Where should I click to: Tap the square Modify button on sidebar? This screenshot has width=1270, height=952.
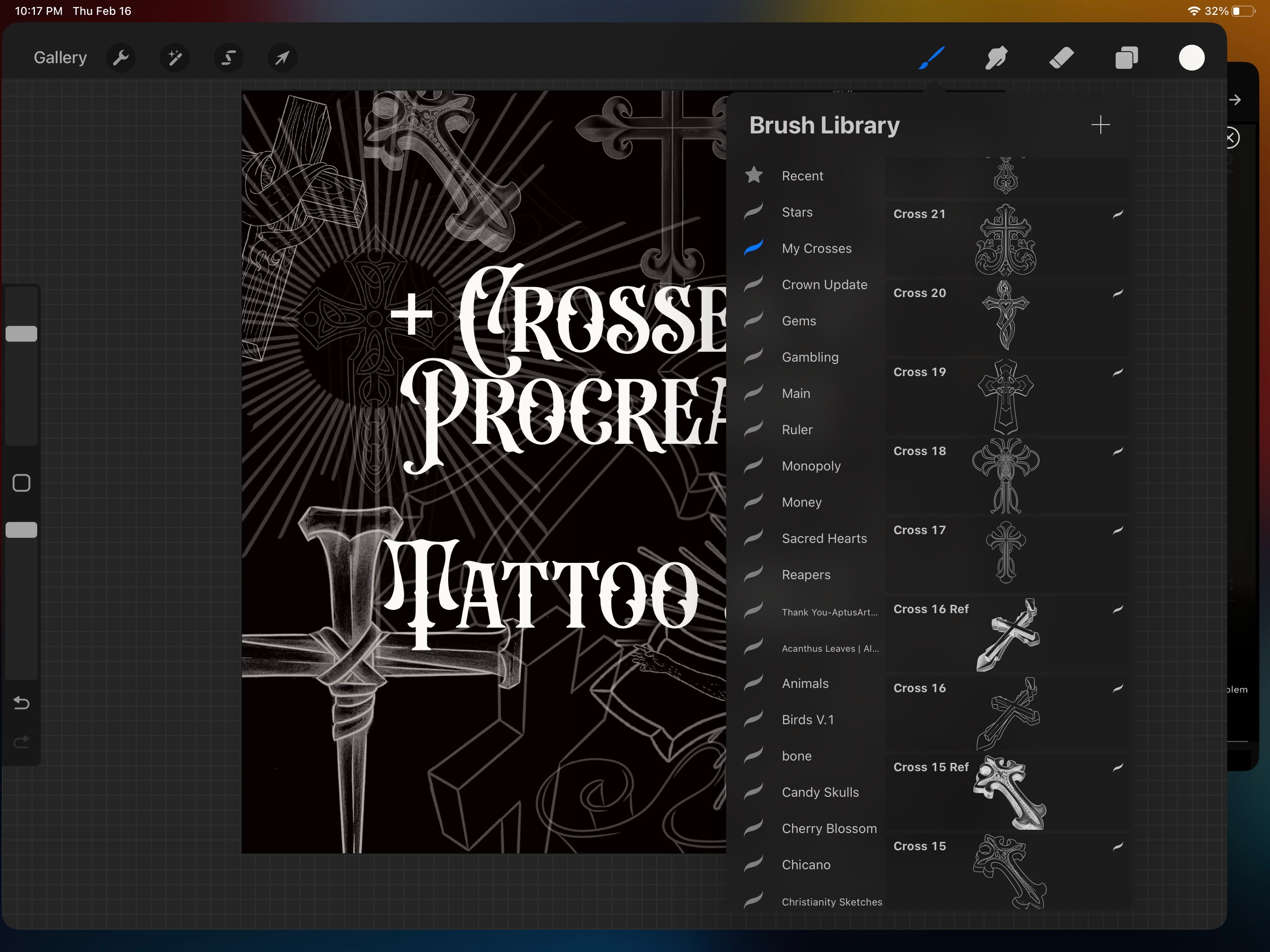(x=21, y=483)
